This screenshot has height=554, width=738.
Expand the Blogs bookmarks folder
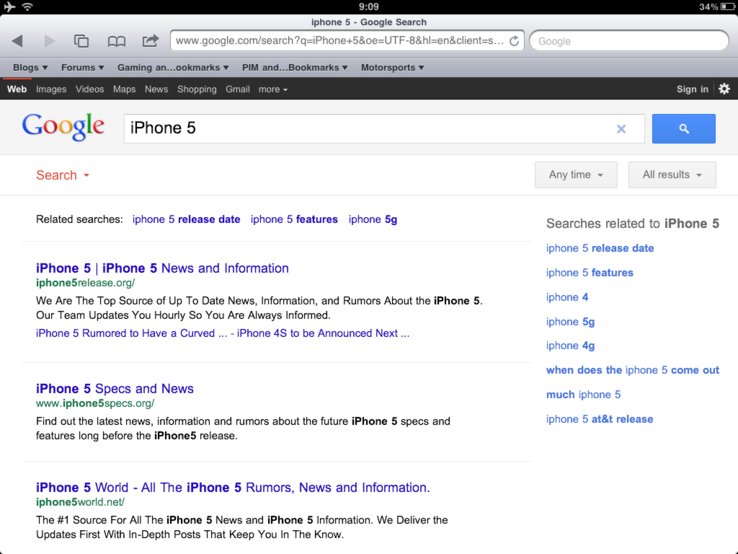[x=30, y=67]
